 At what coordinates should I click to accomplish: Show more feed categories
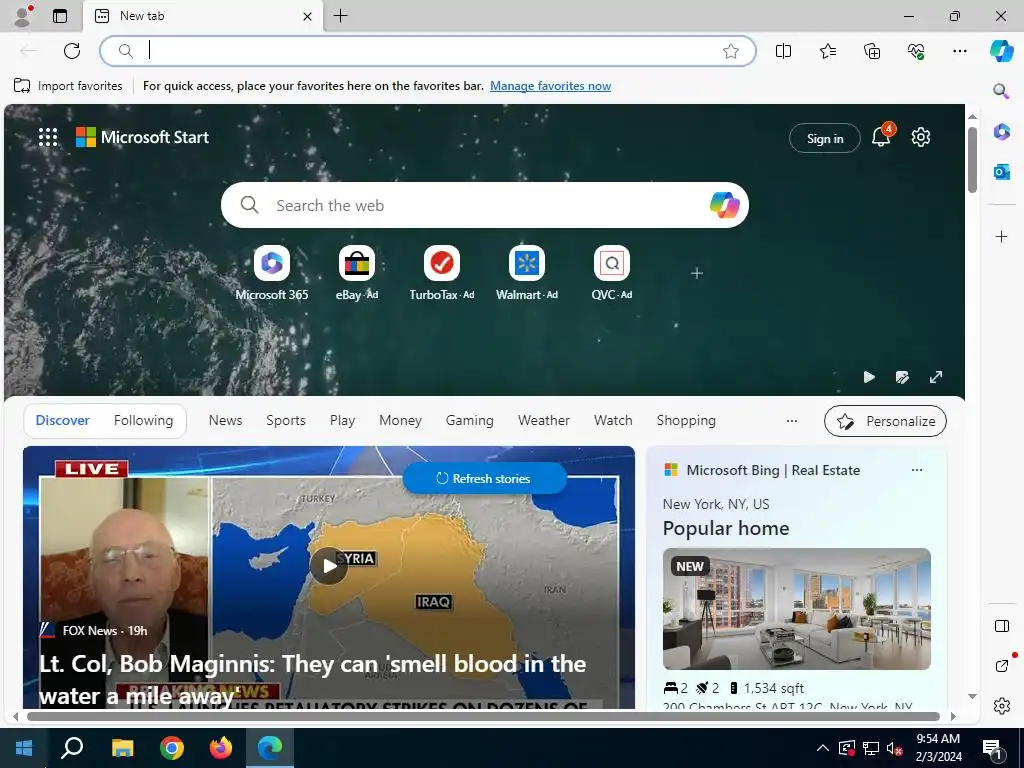792,421
